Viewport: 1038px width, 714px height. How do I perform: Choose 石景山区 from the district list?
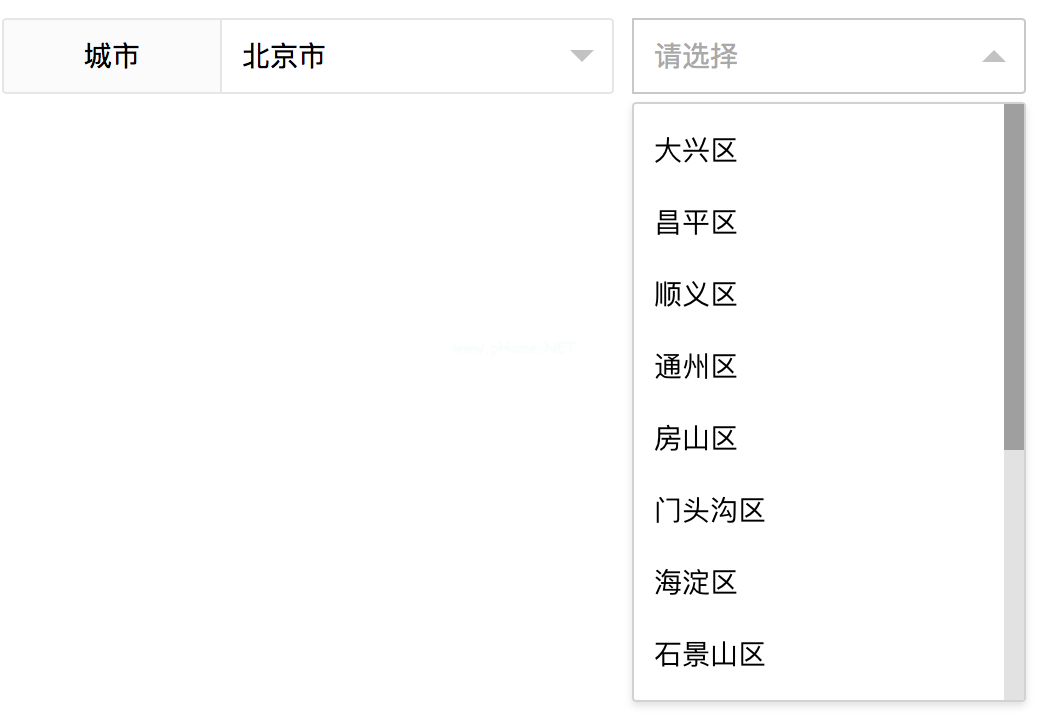click(x=710, y=655)
